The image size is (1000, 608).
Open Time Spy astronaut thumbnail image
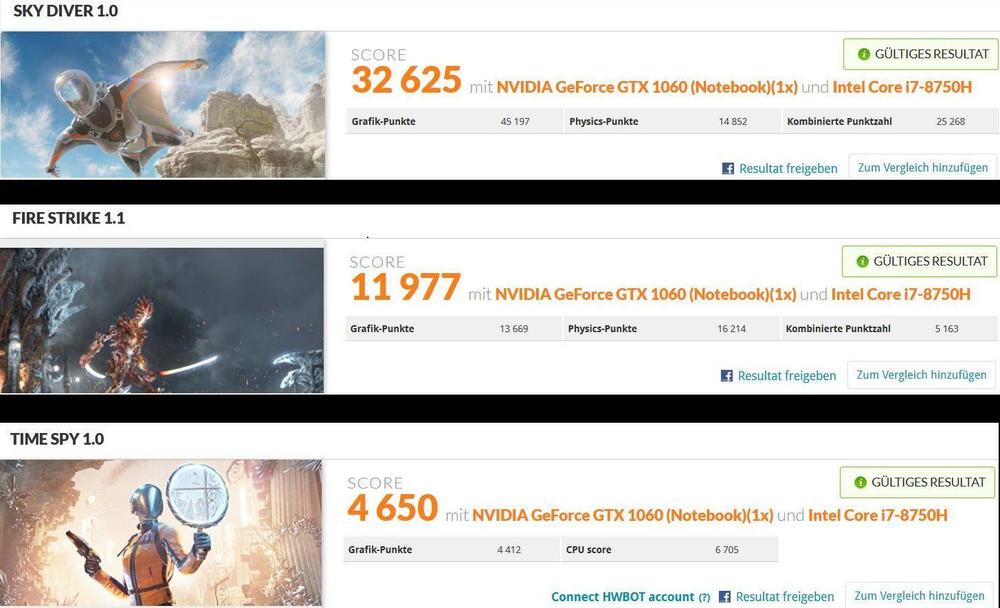[x=161, y=533]
